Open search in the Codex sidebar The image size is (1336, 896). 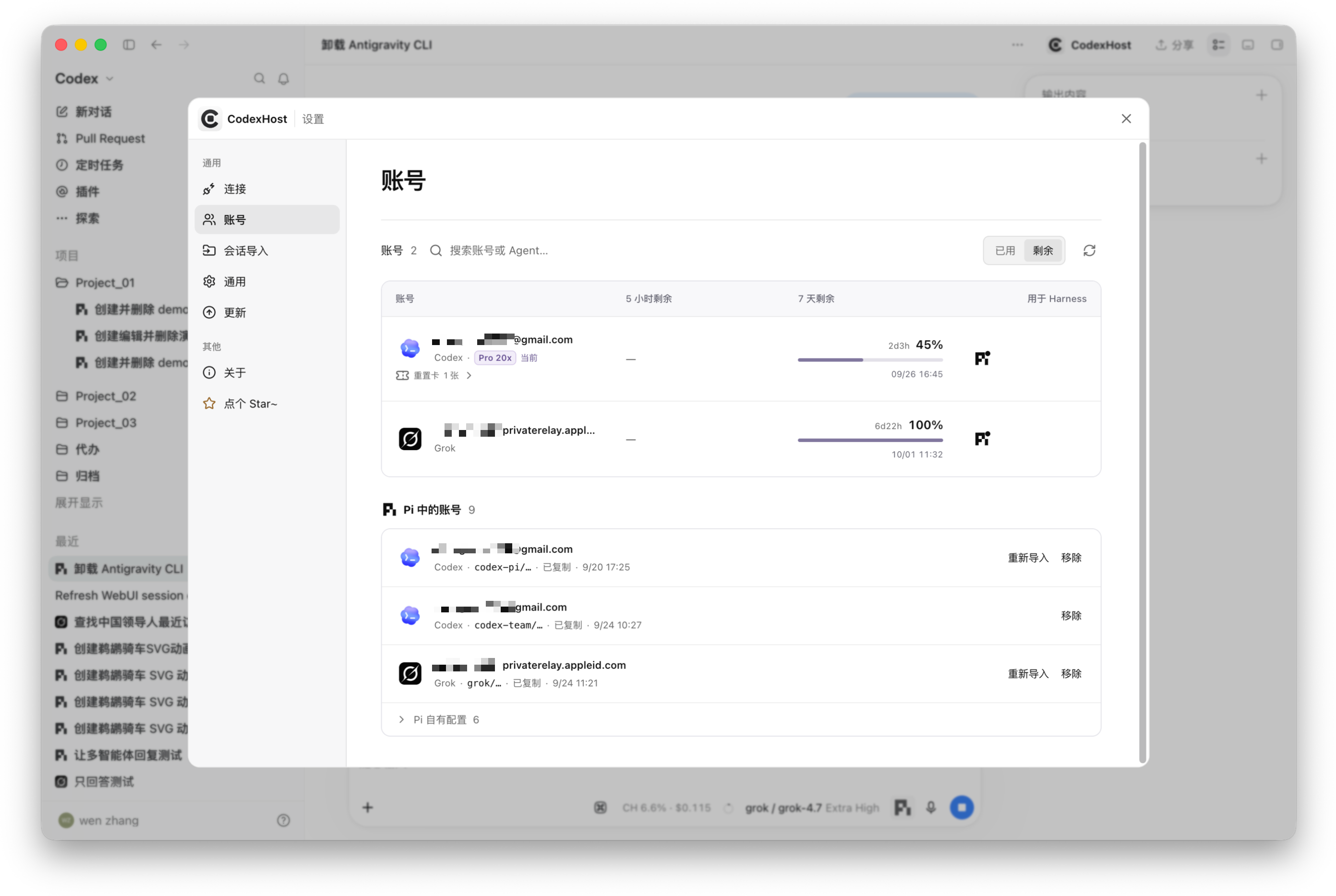[259, 78]
